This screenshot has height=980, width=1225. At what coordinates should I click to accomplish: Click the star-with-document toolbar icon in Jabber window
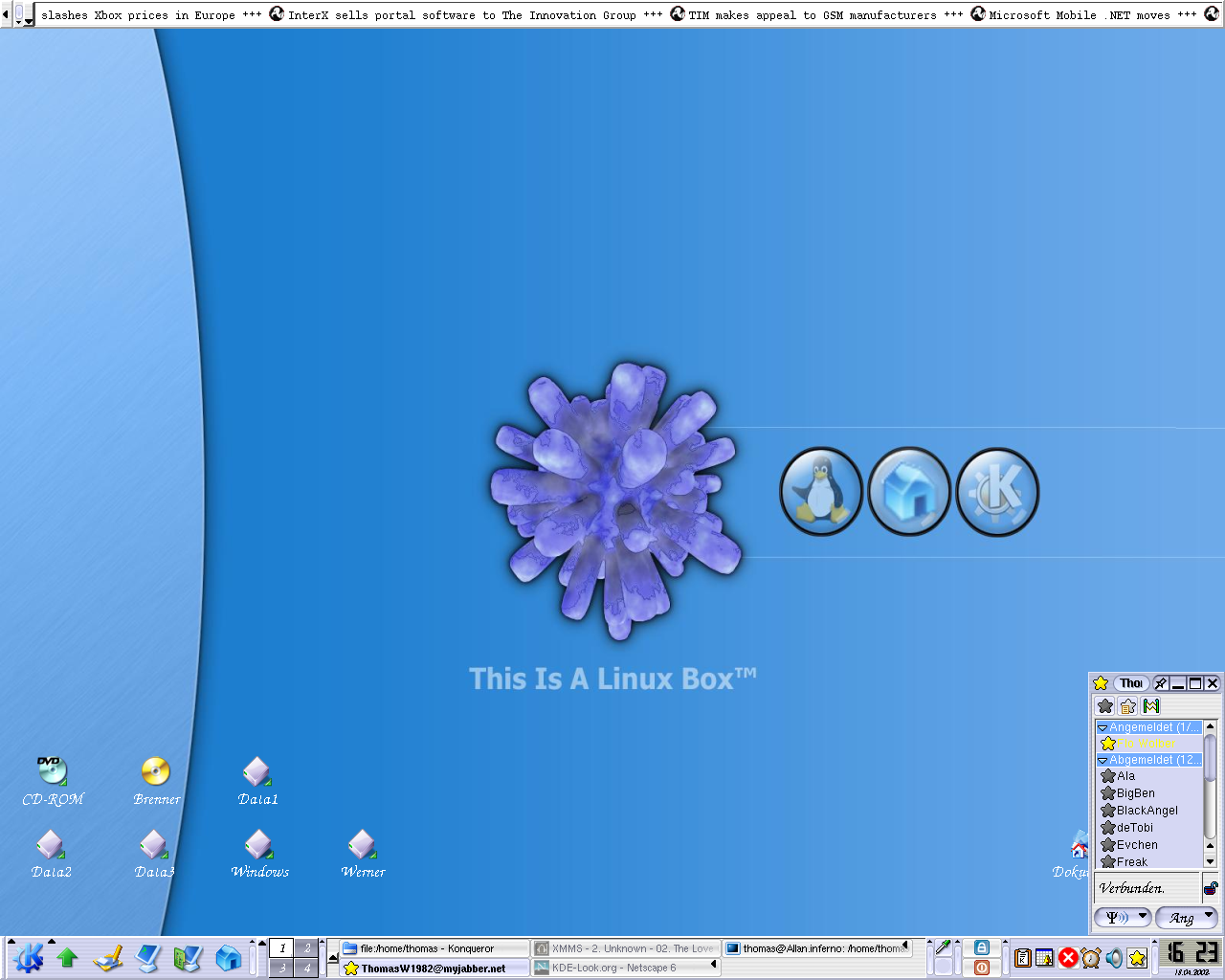[1128, 706]
